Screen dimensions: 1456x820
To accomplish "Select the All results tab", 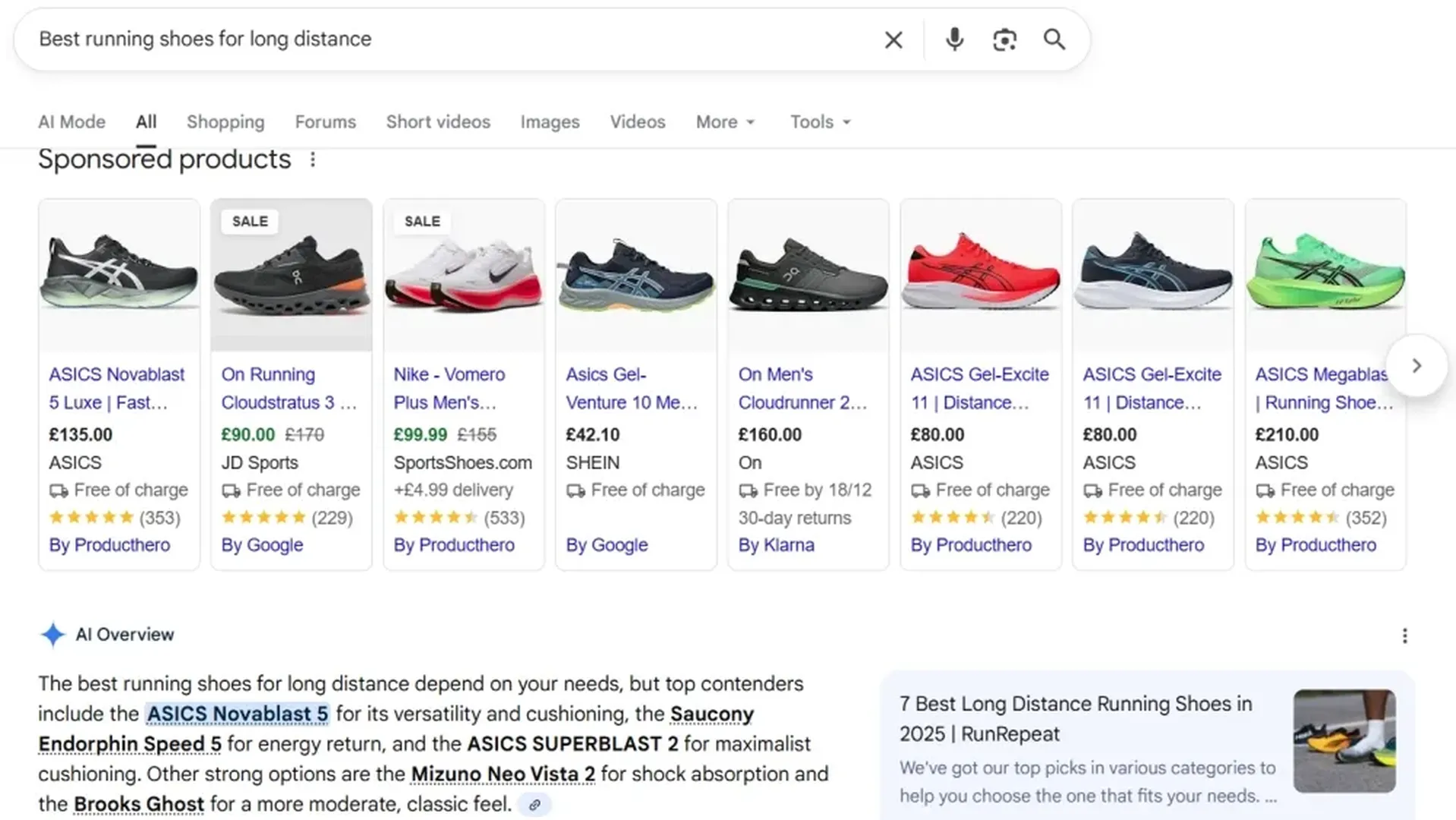I will 146,121.
